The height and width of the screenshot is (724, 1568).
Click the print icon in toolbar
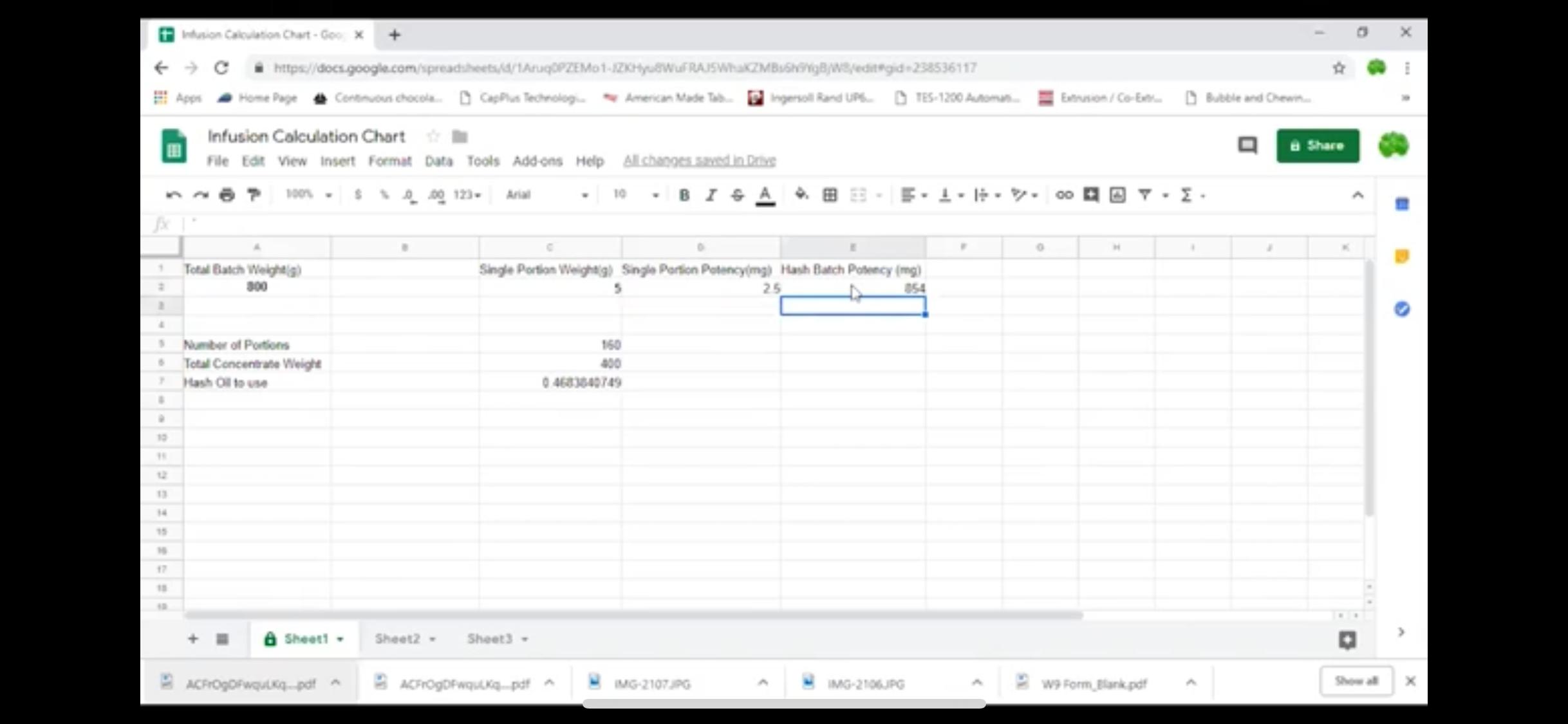(227, 194)
